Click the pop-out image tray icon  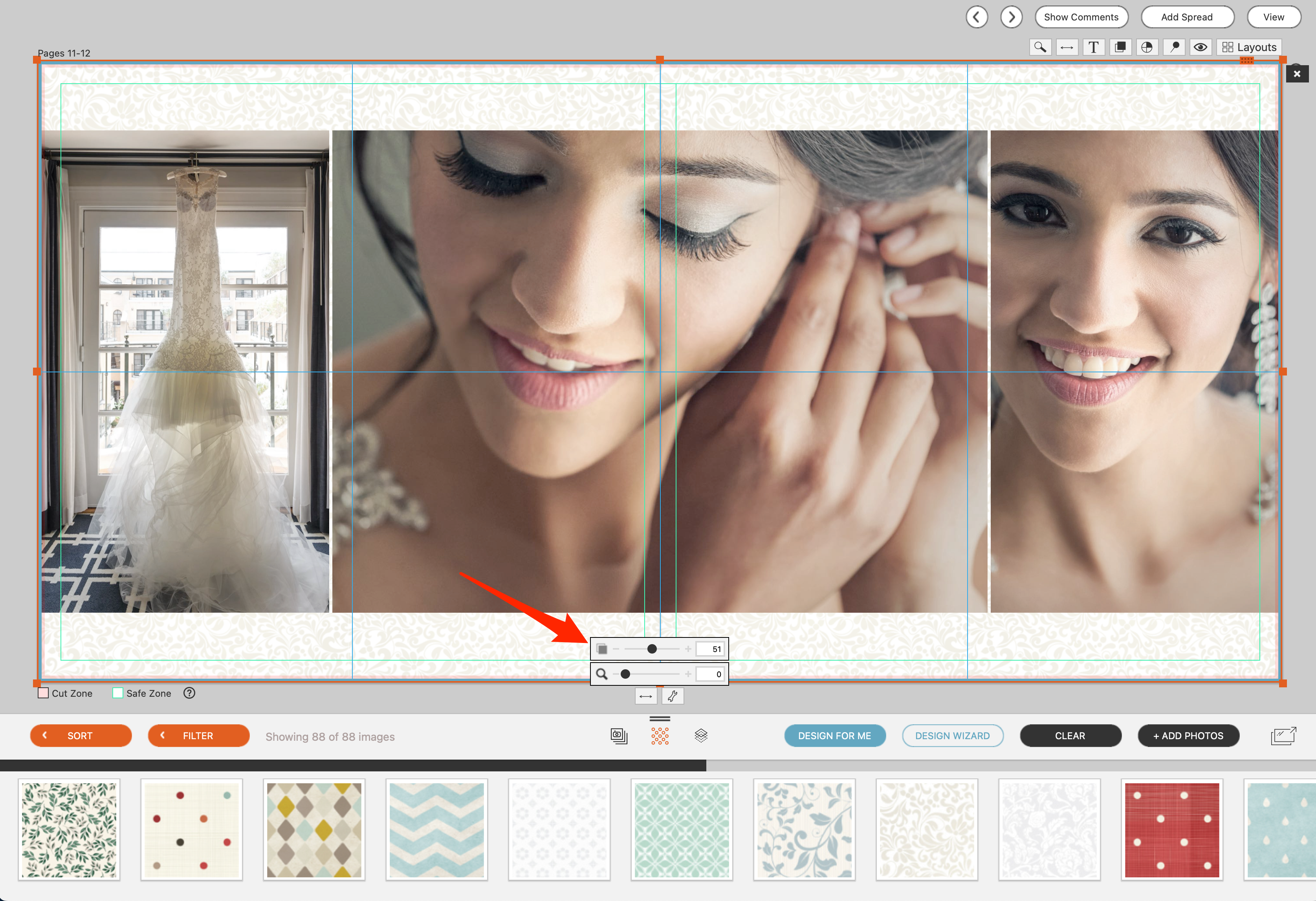click(x=1283, y=736)
